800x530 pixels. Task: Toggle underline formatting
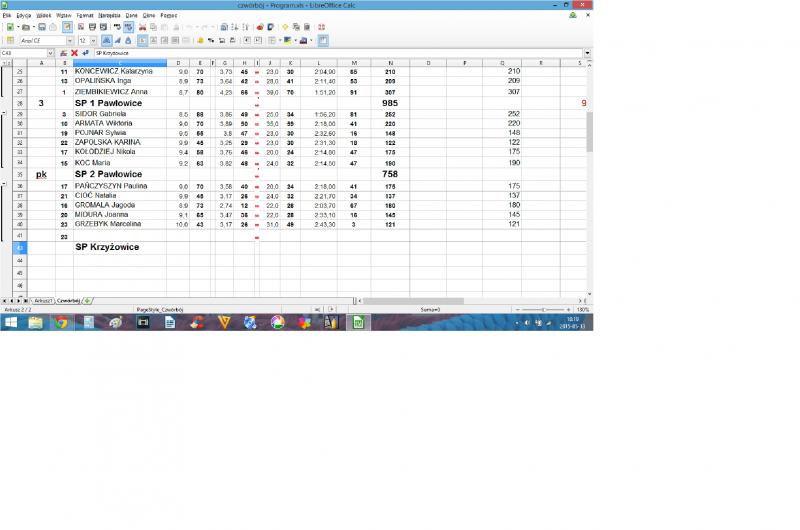point(128,41)
